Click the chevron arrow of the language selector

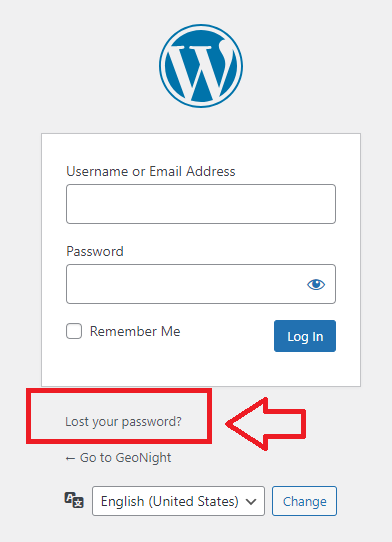tap(251, 502)
